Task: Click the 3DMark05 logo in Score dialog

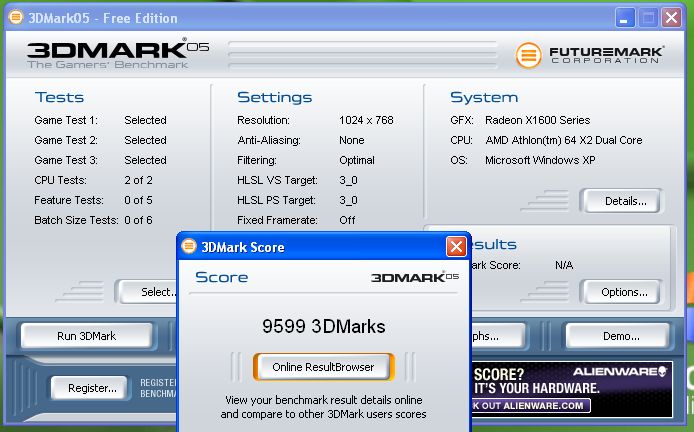Action: click(x=415, y=277)
